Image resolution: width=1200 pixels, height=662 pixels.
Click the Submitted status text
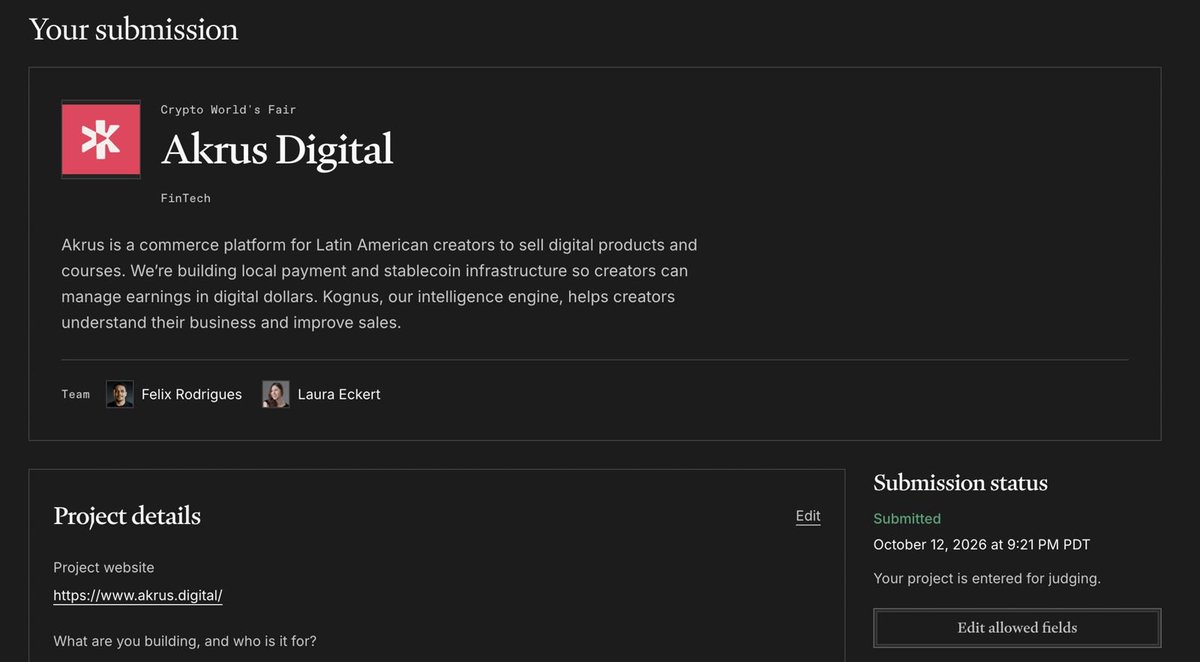click(907, 518)
